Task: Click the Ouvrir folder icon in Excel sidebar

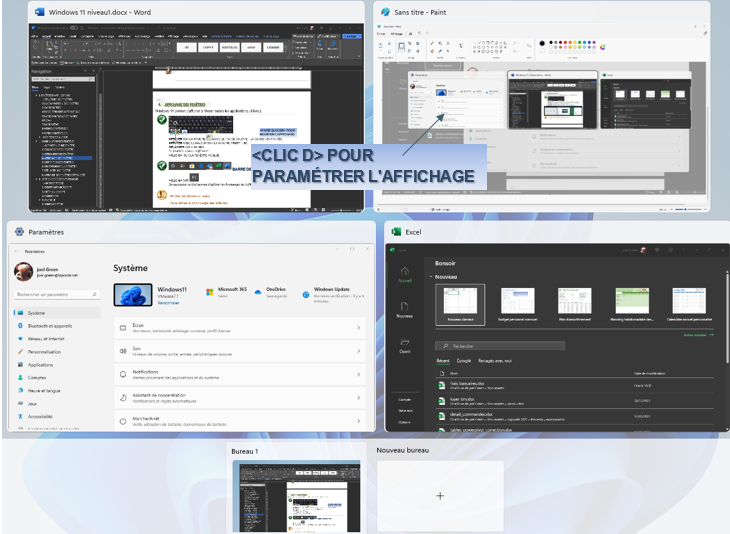Action: (405, 342)
